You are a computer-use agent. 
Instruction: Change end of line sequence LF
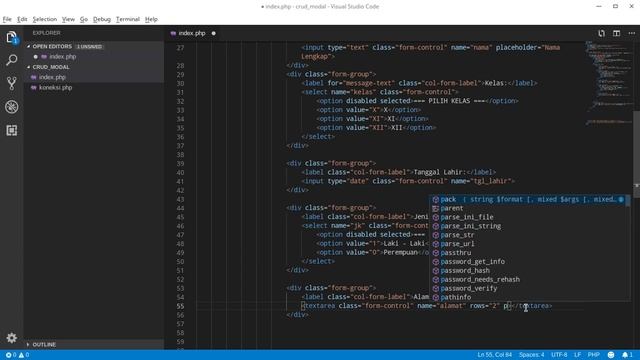pyautogui.click(x=577, y=355)
